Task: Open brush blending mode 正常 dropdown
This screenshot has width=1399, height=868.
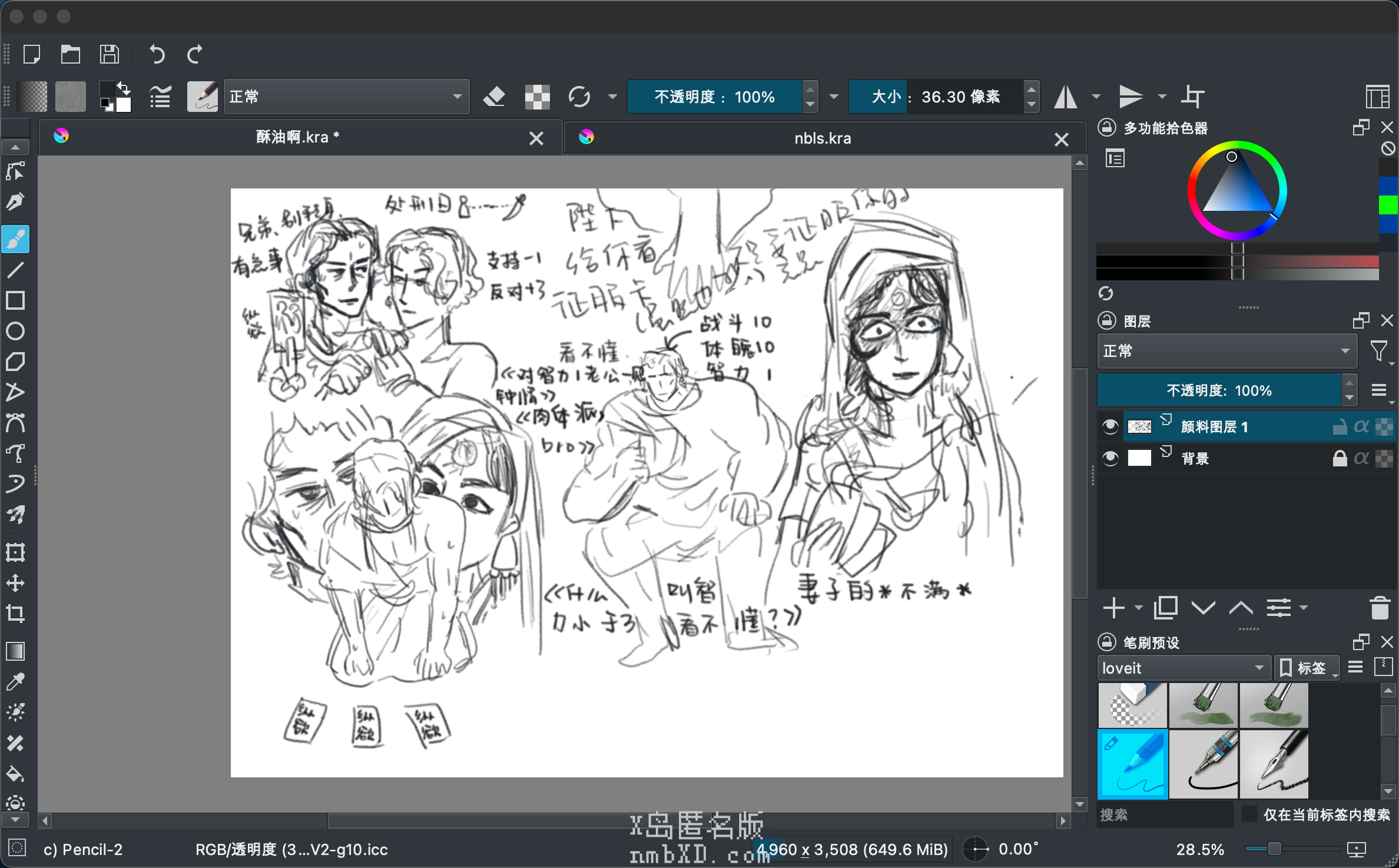Action: coord(346,97)
